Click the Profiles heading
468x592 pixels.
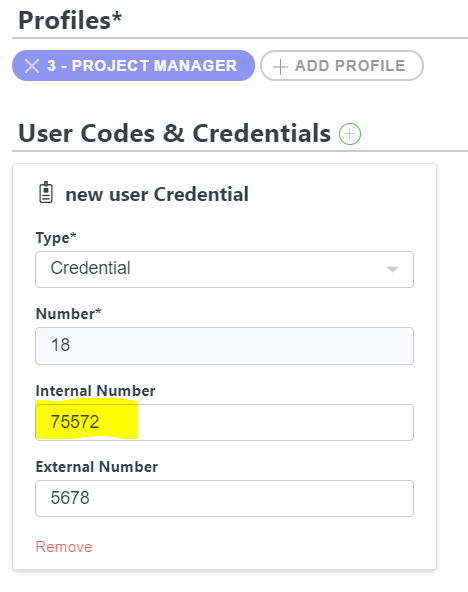[70, 20]
